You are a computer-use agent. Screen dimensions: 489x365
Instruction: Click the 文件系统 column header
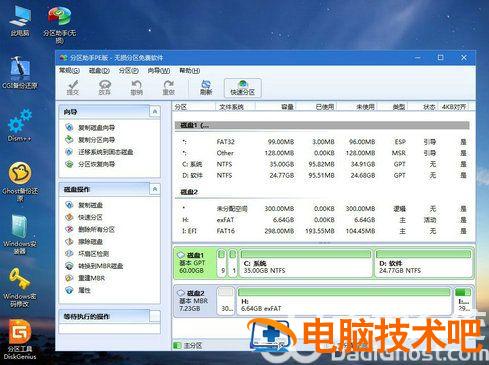[235, 107]
